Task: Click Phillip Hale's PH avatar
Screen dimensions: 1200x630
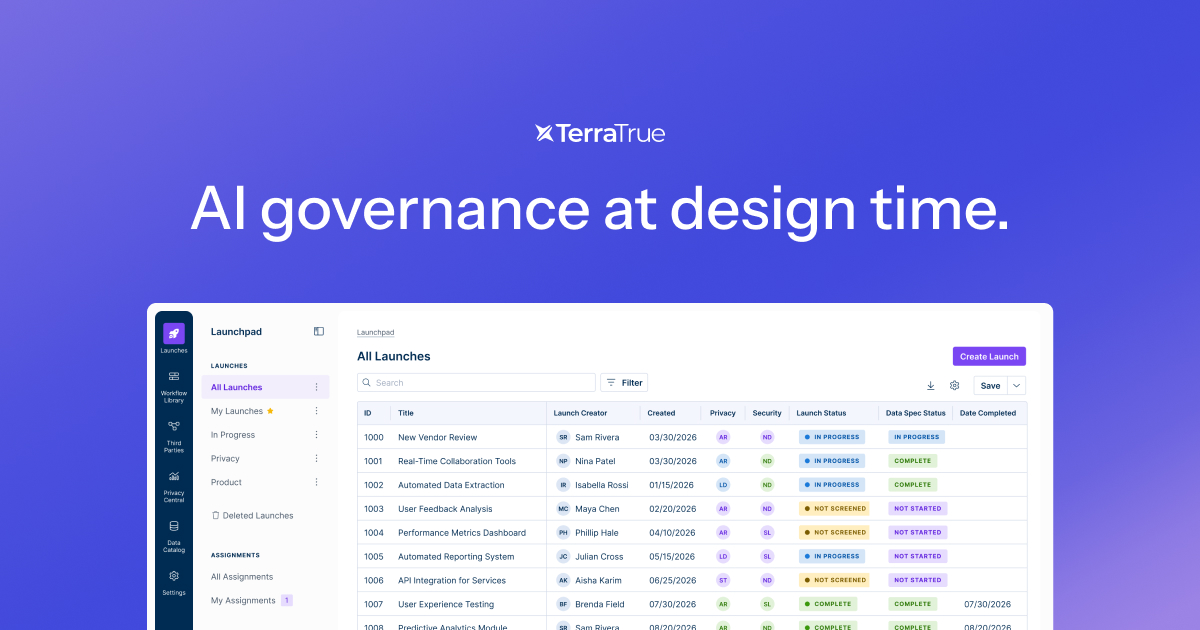Action: click(x=563, y=533)
